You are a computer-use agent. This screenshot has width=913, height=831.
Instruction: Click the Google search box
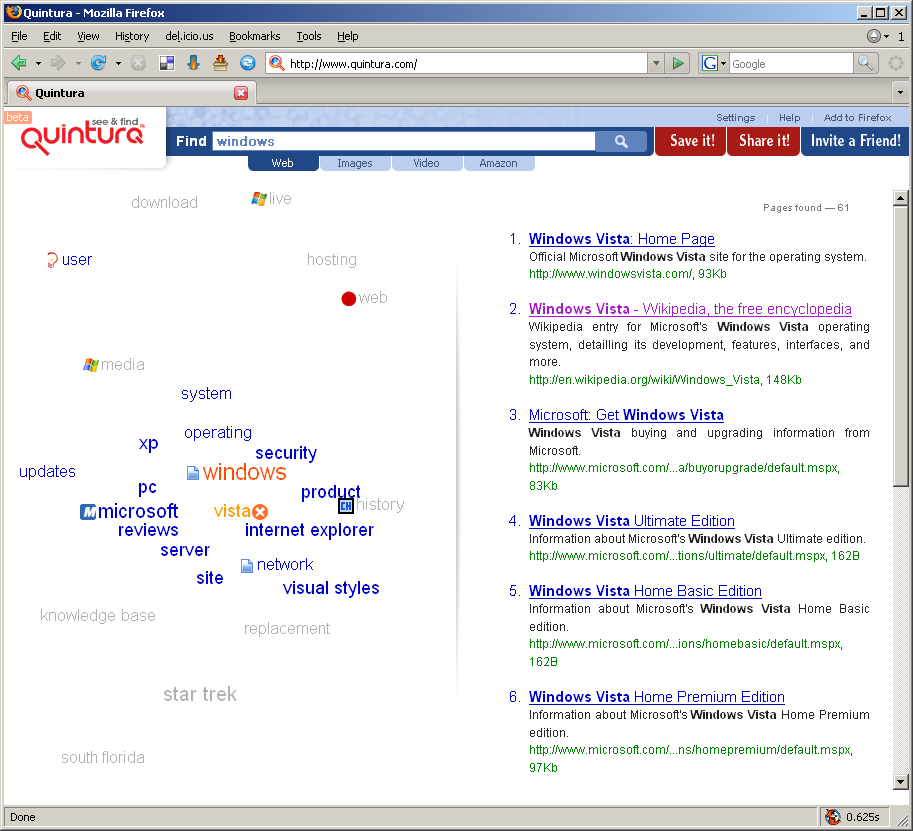pyautogui.click(x=791, y=63)
